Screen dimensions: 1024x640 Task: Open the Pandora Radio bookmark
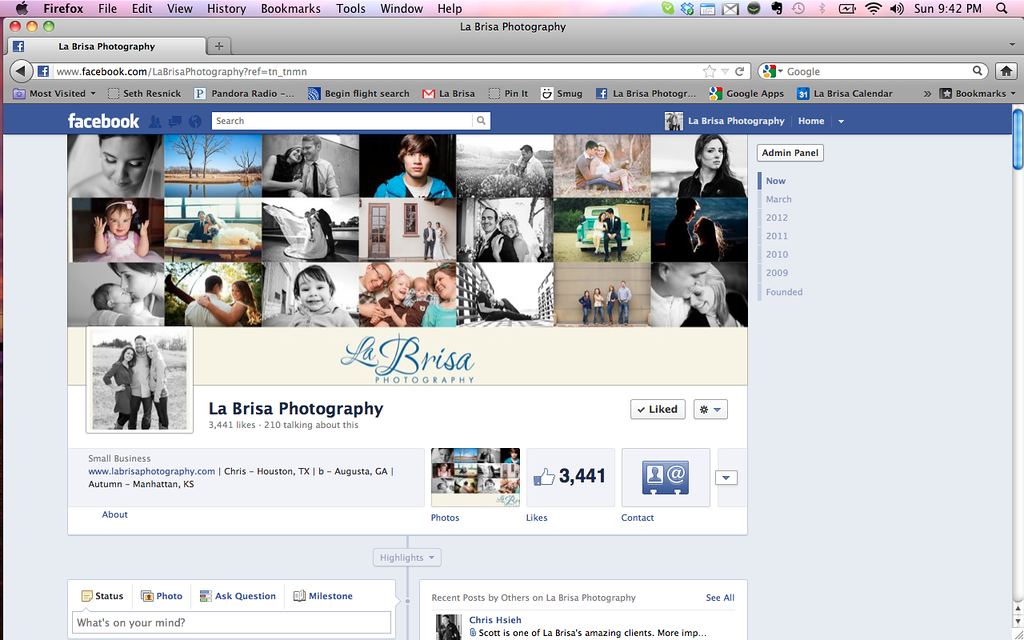[x=244, y=93]
